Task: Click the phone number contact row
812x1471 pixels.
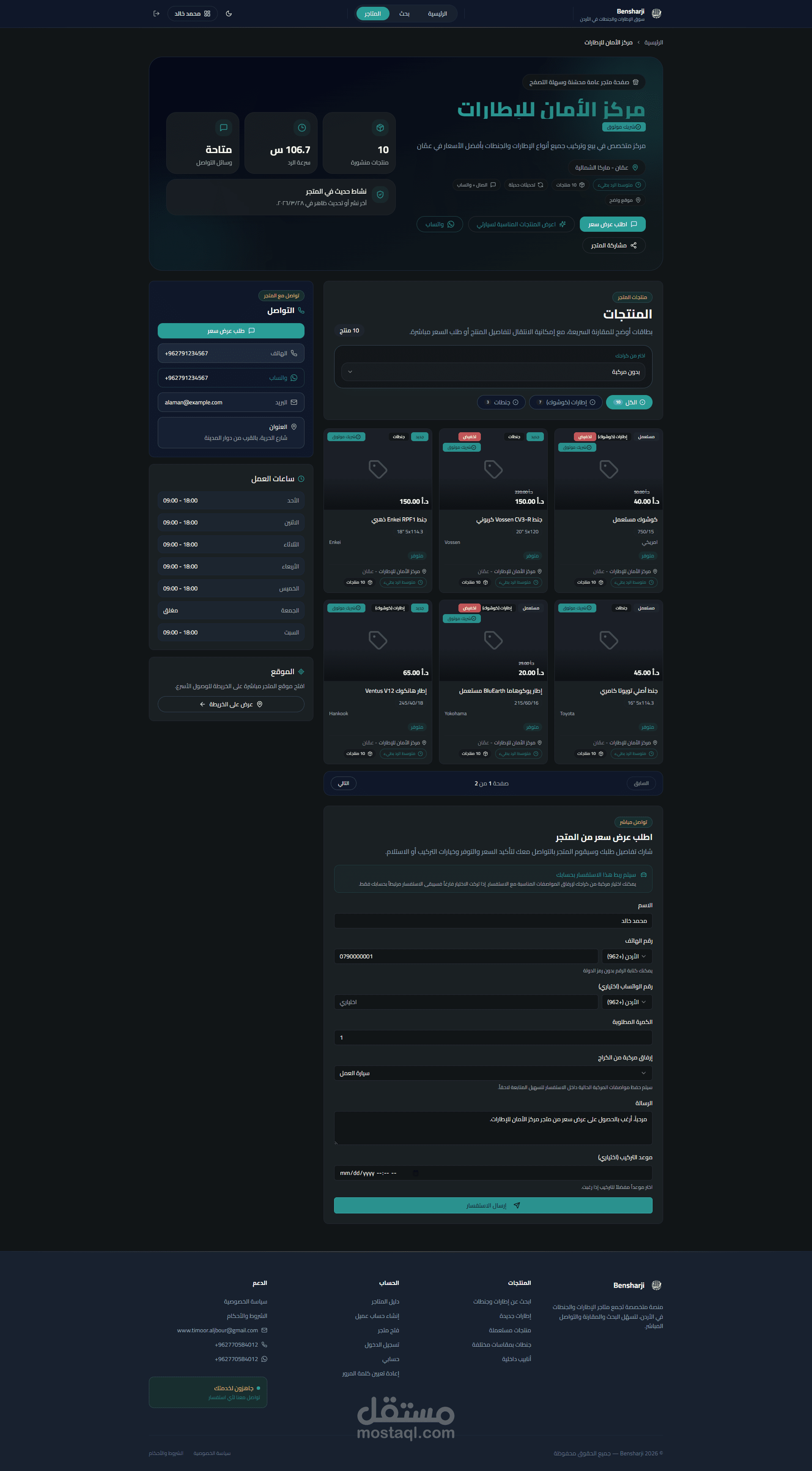Action: coord(230,354)
